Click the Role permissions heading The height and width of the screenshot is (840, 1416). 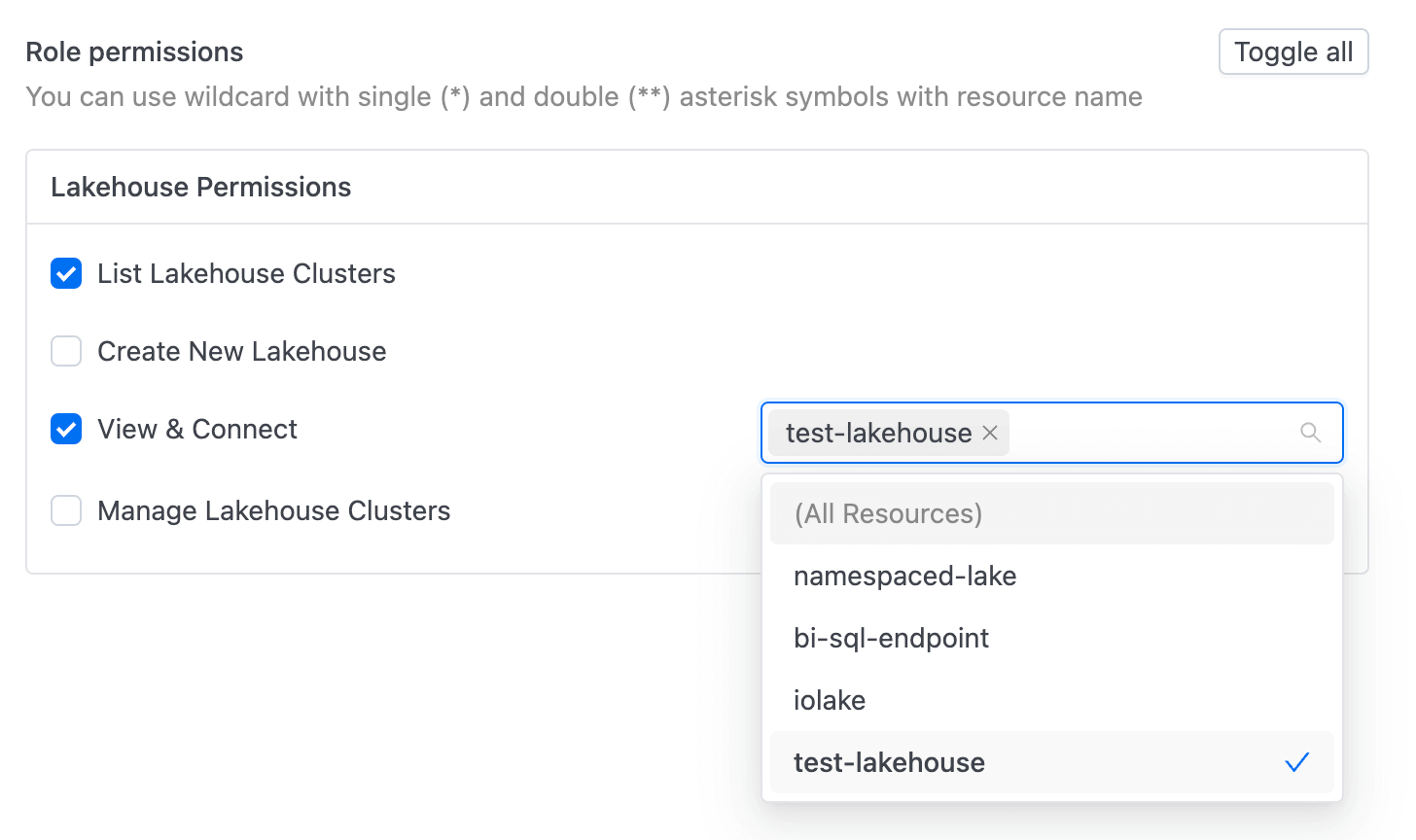[134, 52]
